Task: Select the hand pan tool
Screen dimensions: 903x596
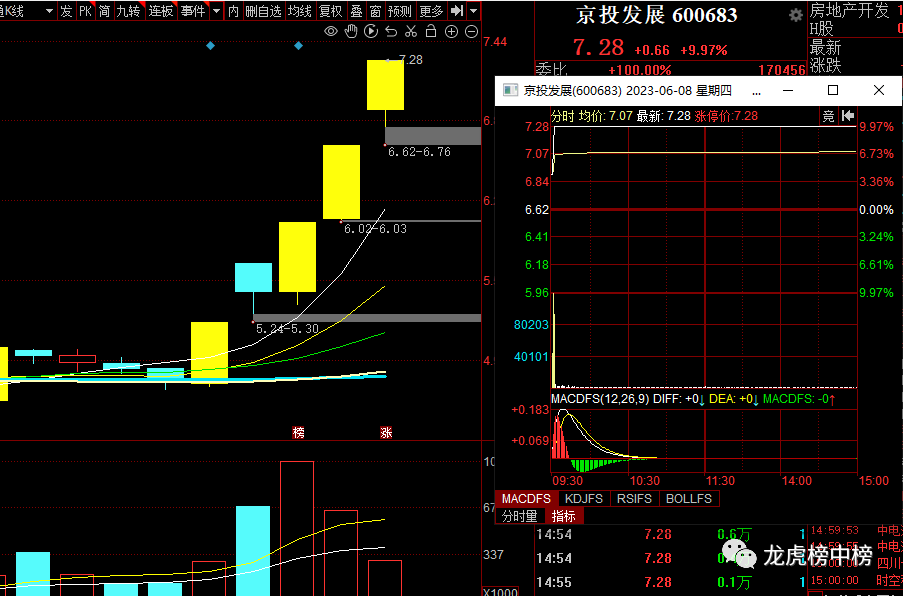Action: click(x=351, y=32)
